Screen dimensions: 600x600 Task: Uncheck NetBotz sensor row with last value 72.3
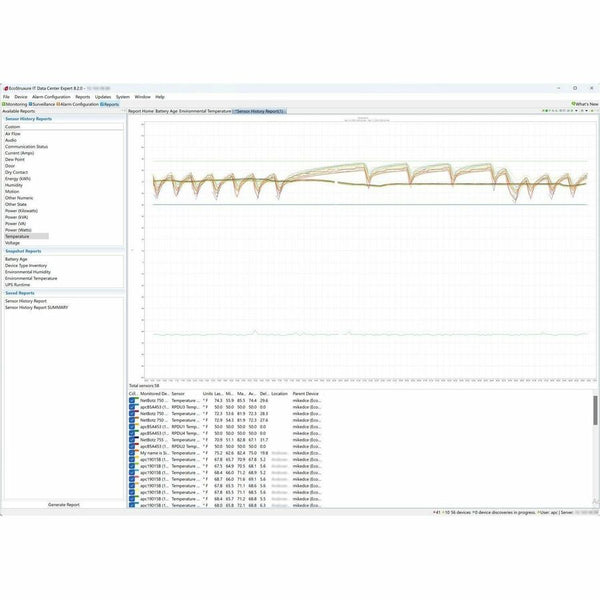(132, 414)
